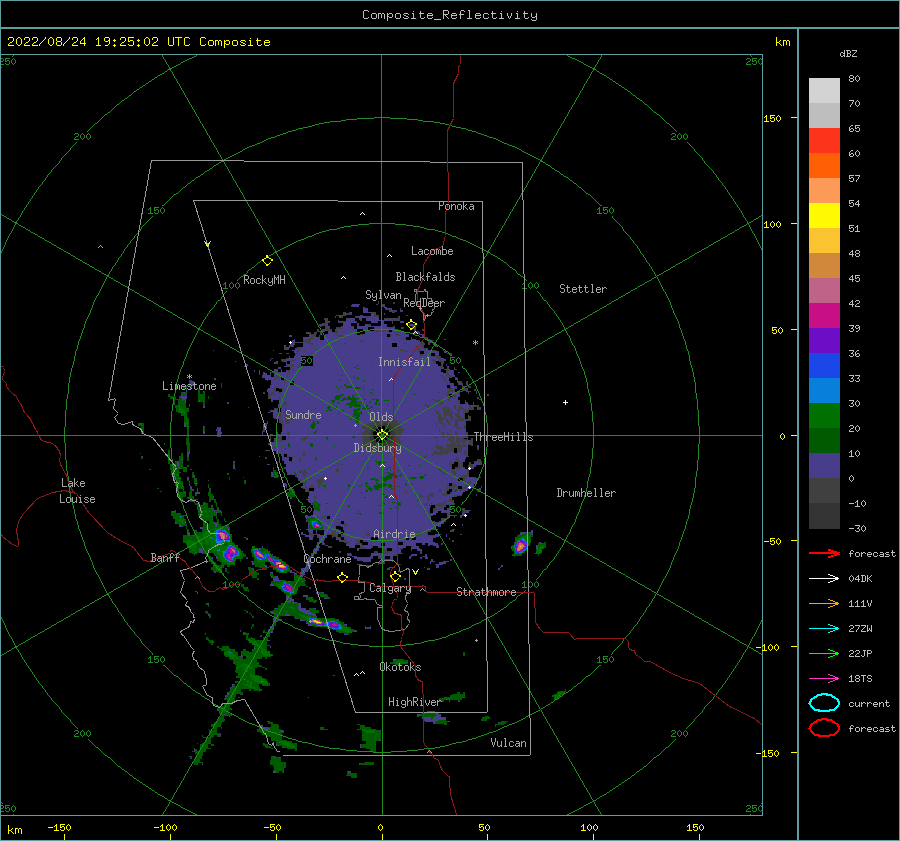This screenshot has width=900, height=841.
Task: Click the yellow diamond marker above Calgary
Action: pyautogui.click(x=395, y=576)
